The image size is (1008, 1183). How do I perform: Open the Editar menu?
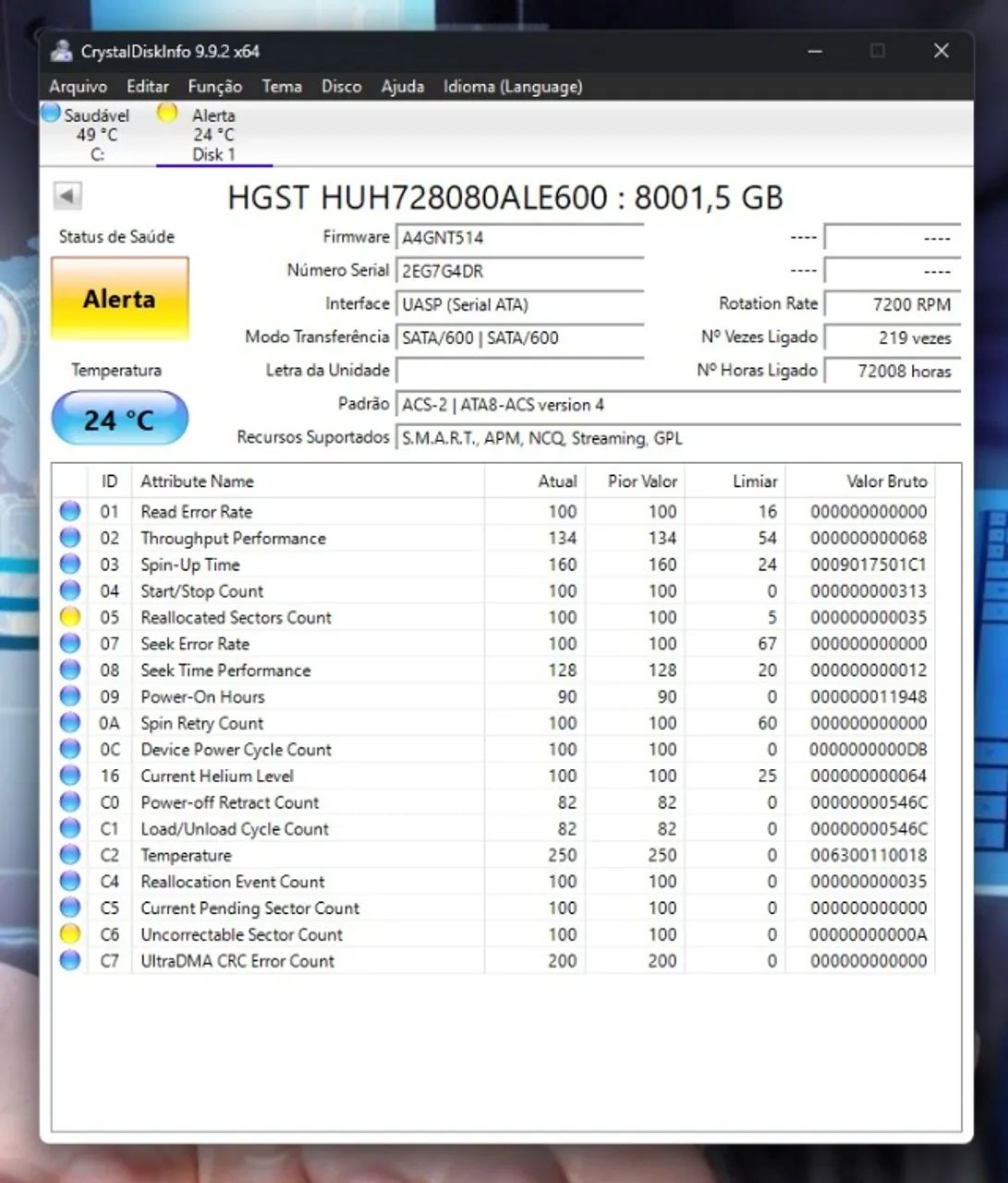tap(148, 86)
